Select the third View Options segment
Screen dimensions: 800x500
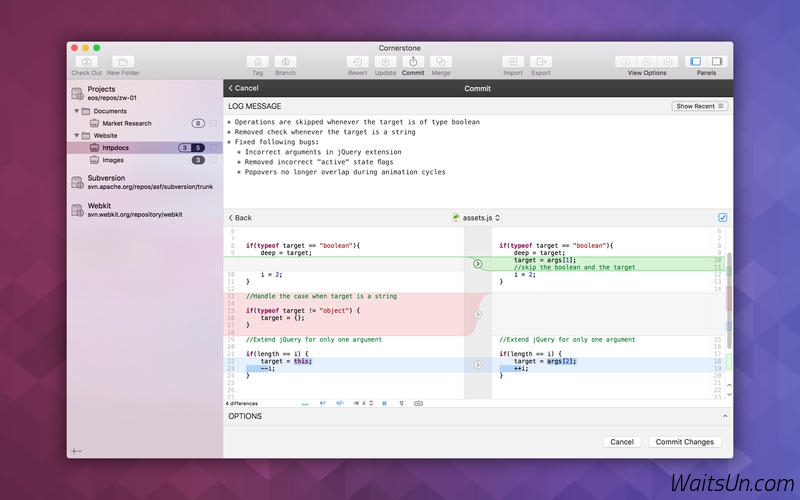(x=668, y=61)
